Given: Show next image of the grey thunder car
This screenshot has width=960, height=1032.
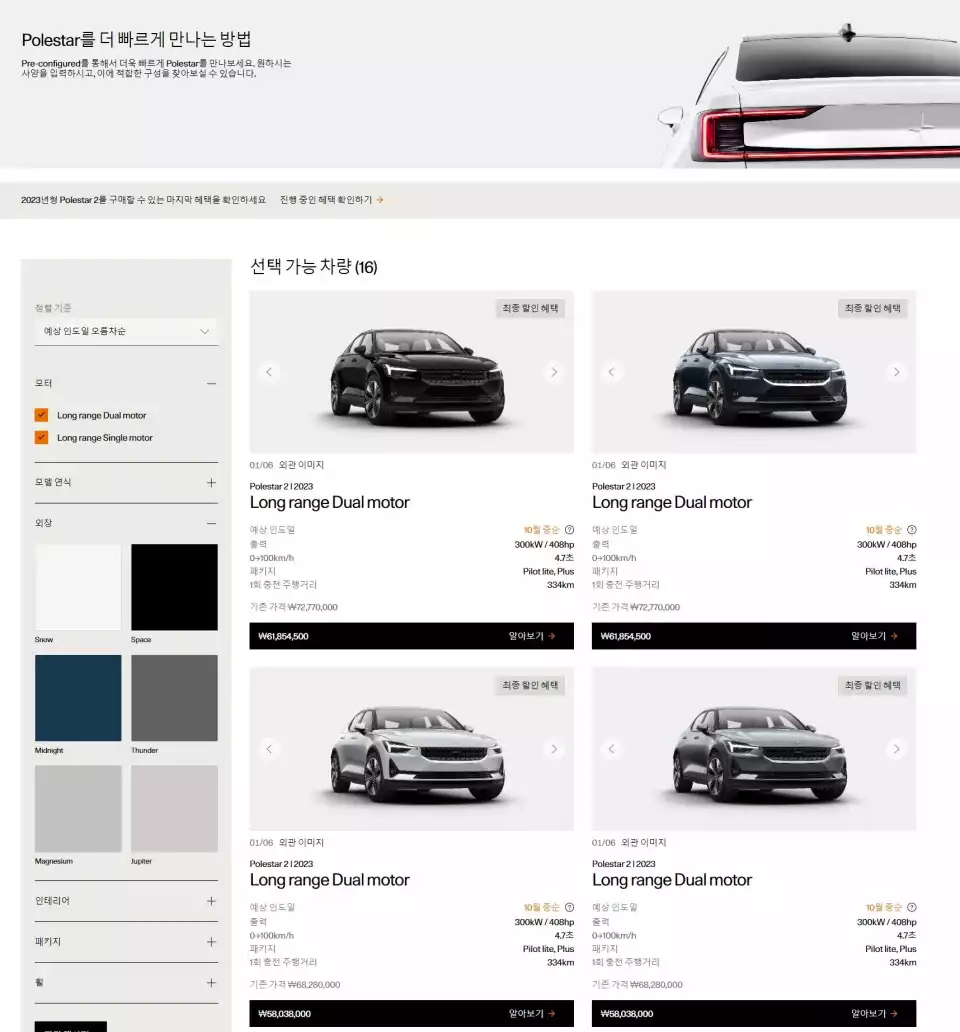Looking at the screenshot, I should [896, 749].
